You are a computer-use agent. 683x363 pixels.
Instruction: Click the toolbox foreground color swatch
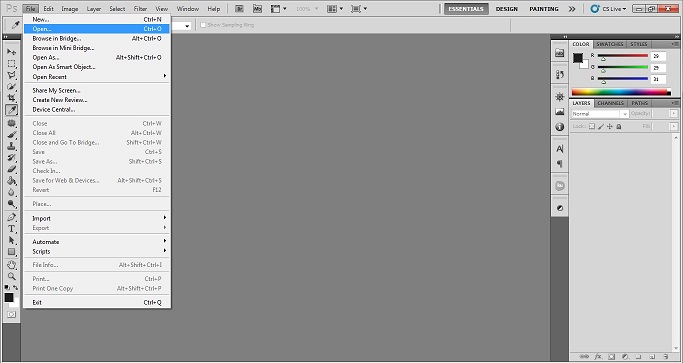(x=9, y=298)
